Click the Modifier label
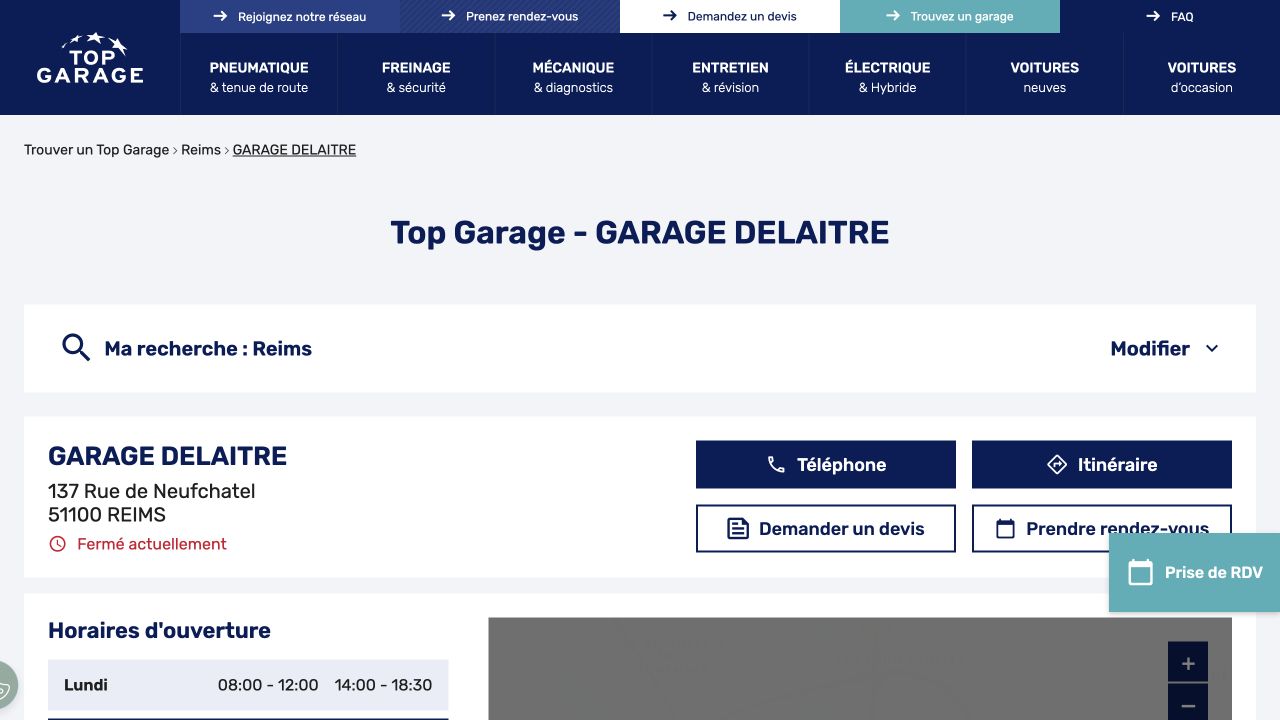1280x720 pixels. (1150, 349)
